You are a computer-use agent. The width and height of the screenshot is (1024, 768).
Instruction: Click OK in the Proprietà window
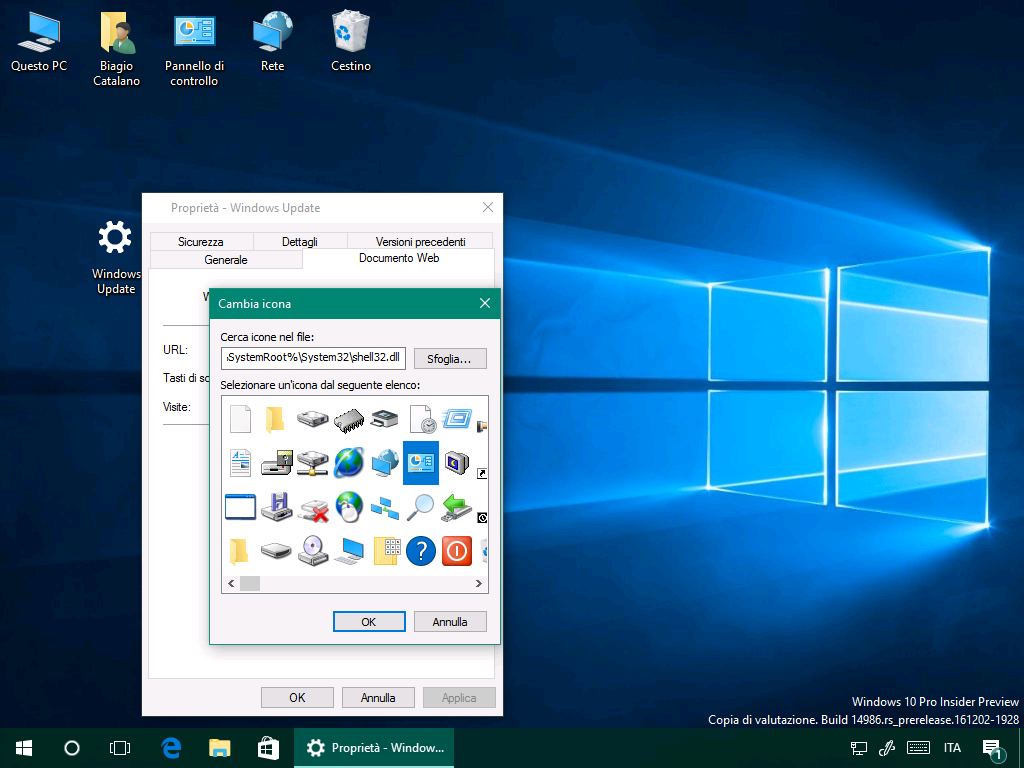pyautogui.click(x=297, y=697)
